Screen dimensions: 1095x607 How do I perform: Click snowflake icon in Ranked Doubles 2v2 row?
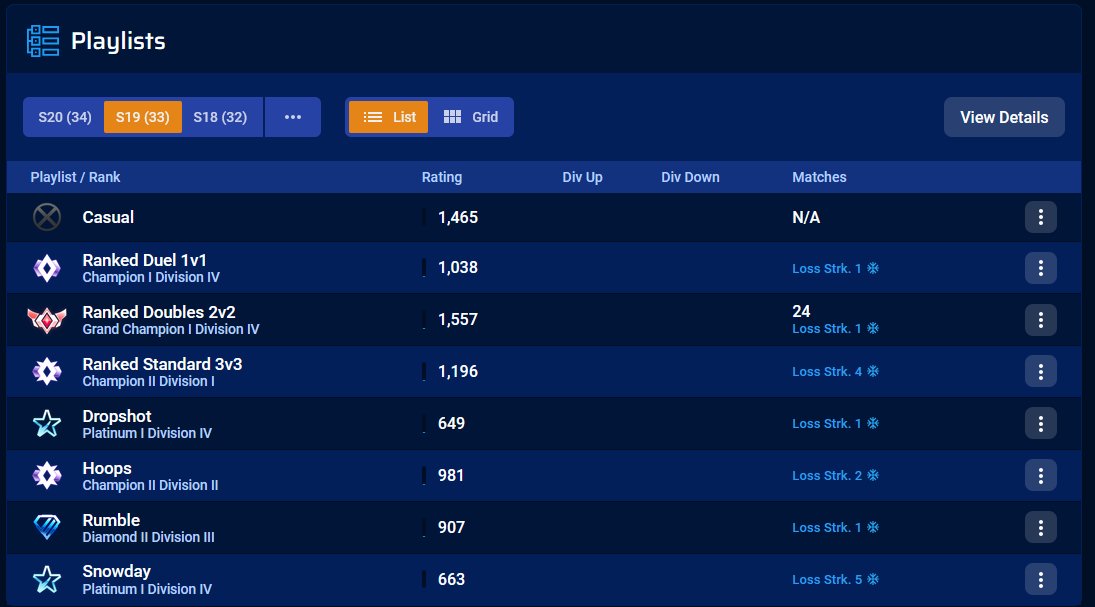873,328
